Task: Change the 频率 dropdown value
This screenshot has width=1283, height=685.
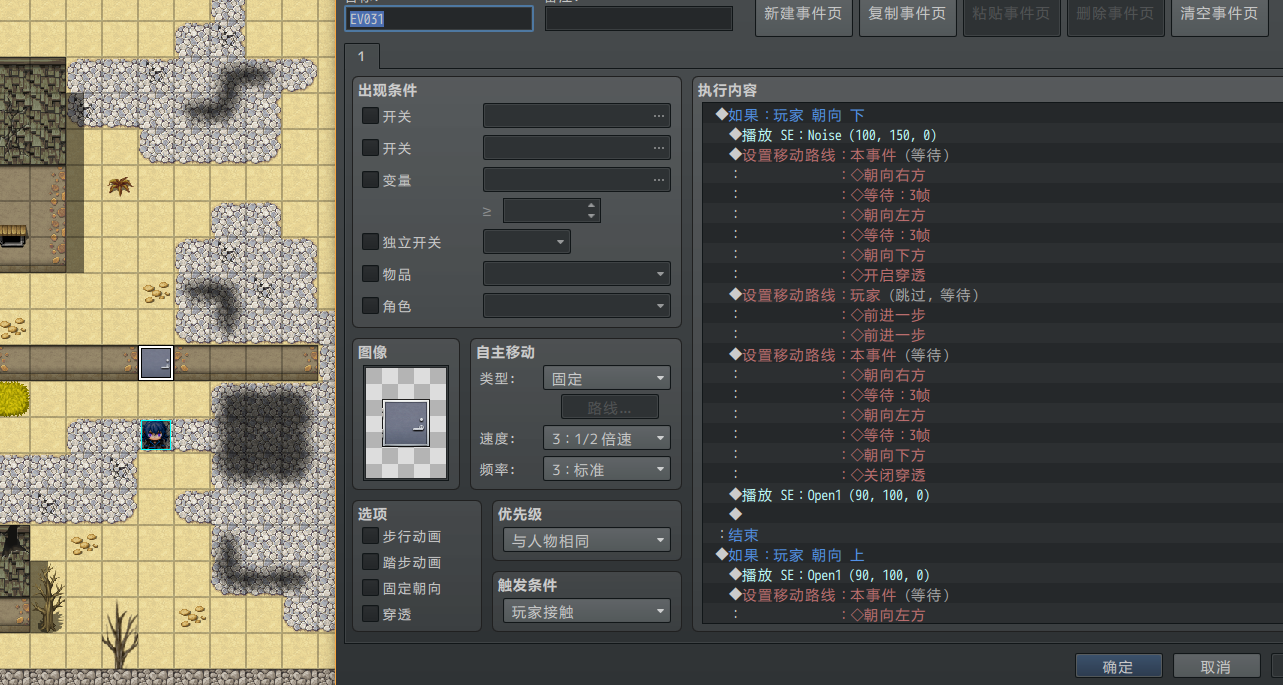Action: tap(607, 469)
